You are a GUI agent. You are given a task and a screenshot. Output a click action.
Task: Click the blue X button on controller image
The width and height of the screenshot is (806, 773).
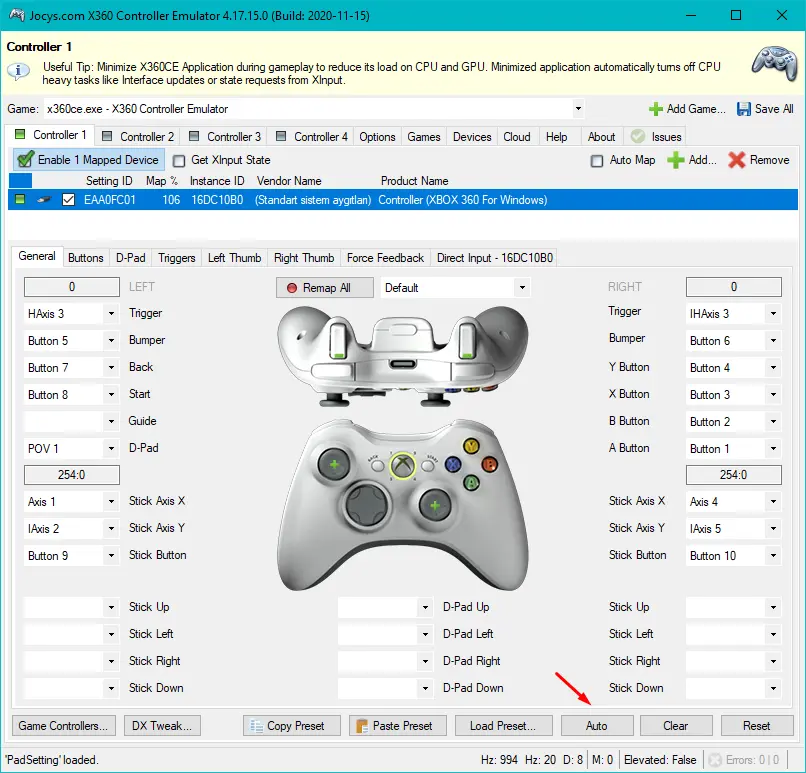[x=453, y=465]
